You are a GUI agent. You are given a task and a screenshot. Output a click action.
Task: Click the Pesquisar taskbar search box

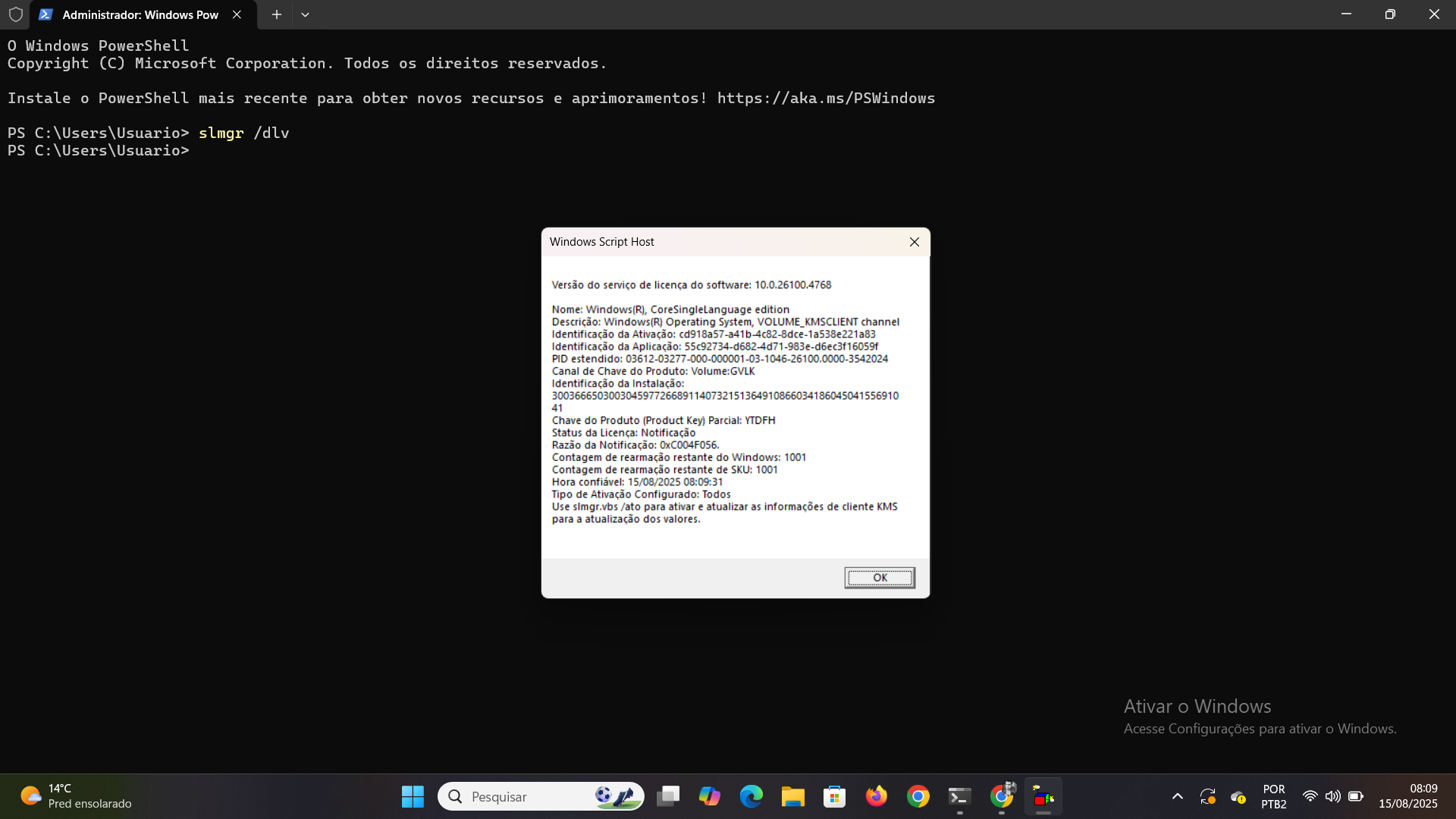[x=541, y=796]
